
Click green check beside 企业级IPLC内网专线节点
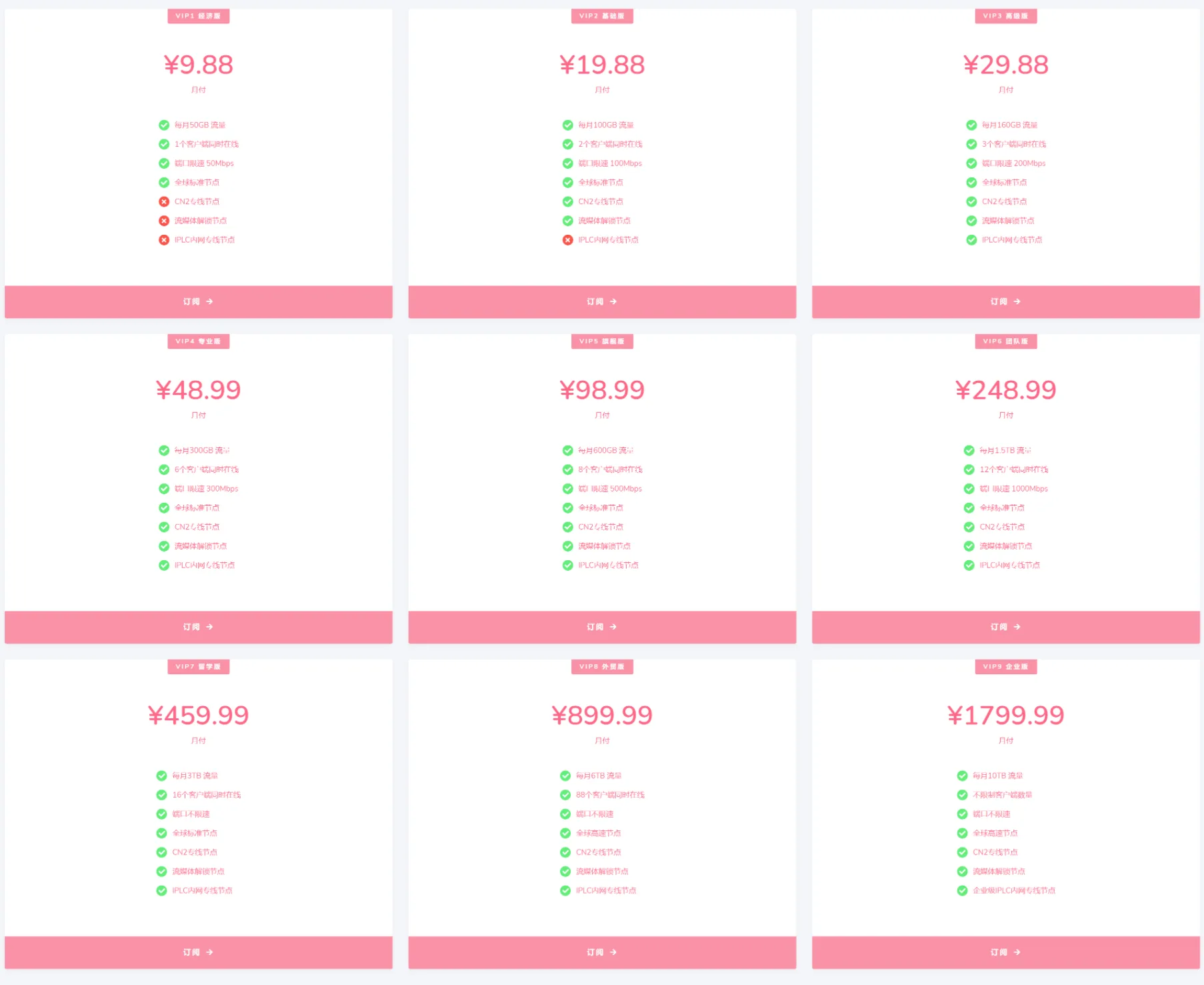[x=962, y=891]
